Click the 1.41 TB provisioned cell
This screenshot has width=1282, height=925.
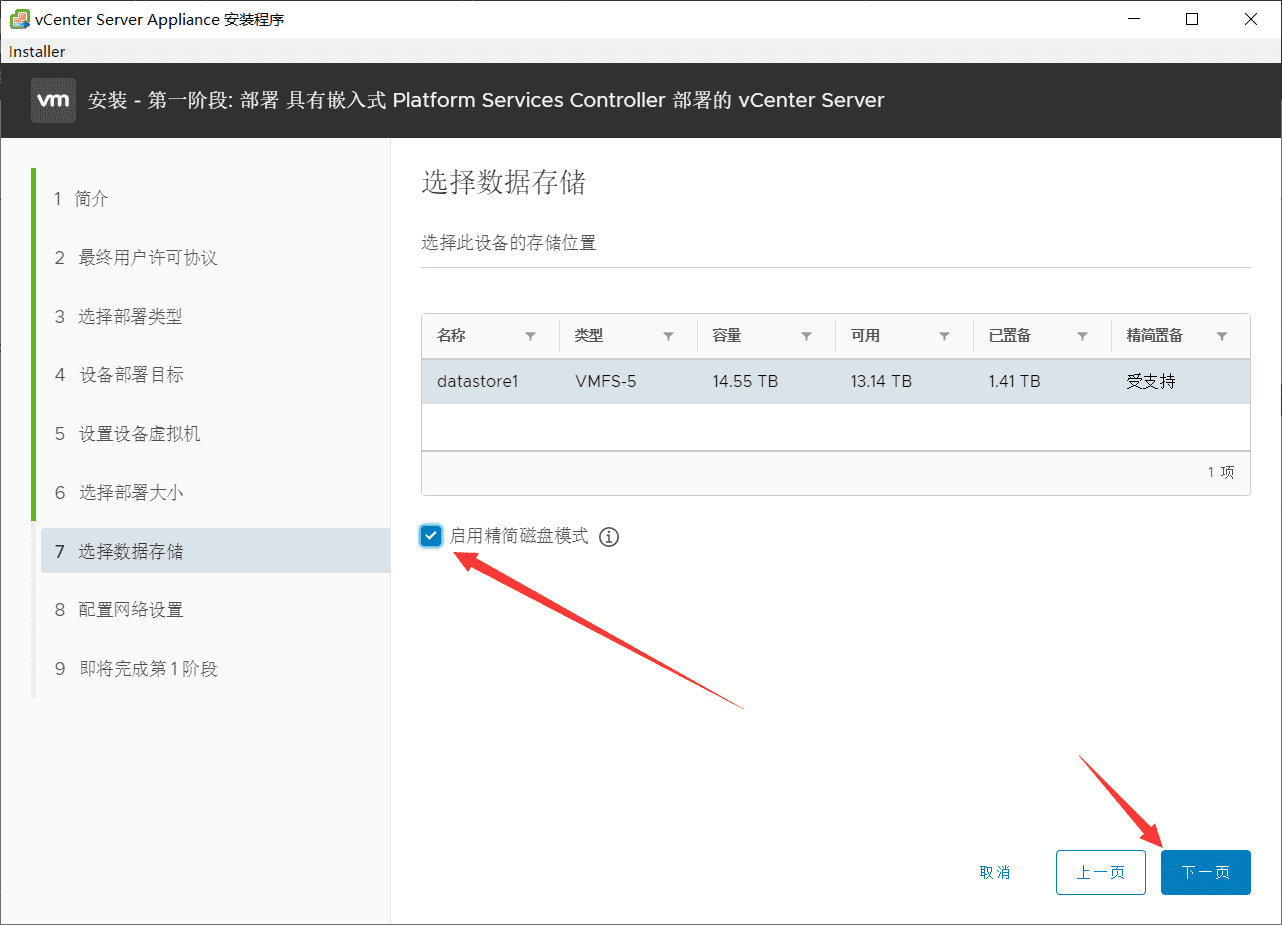tap(1014, 382)
